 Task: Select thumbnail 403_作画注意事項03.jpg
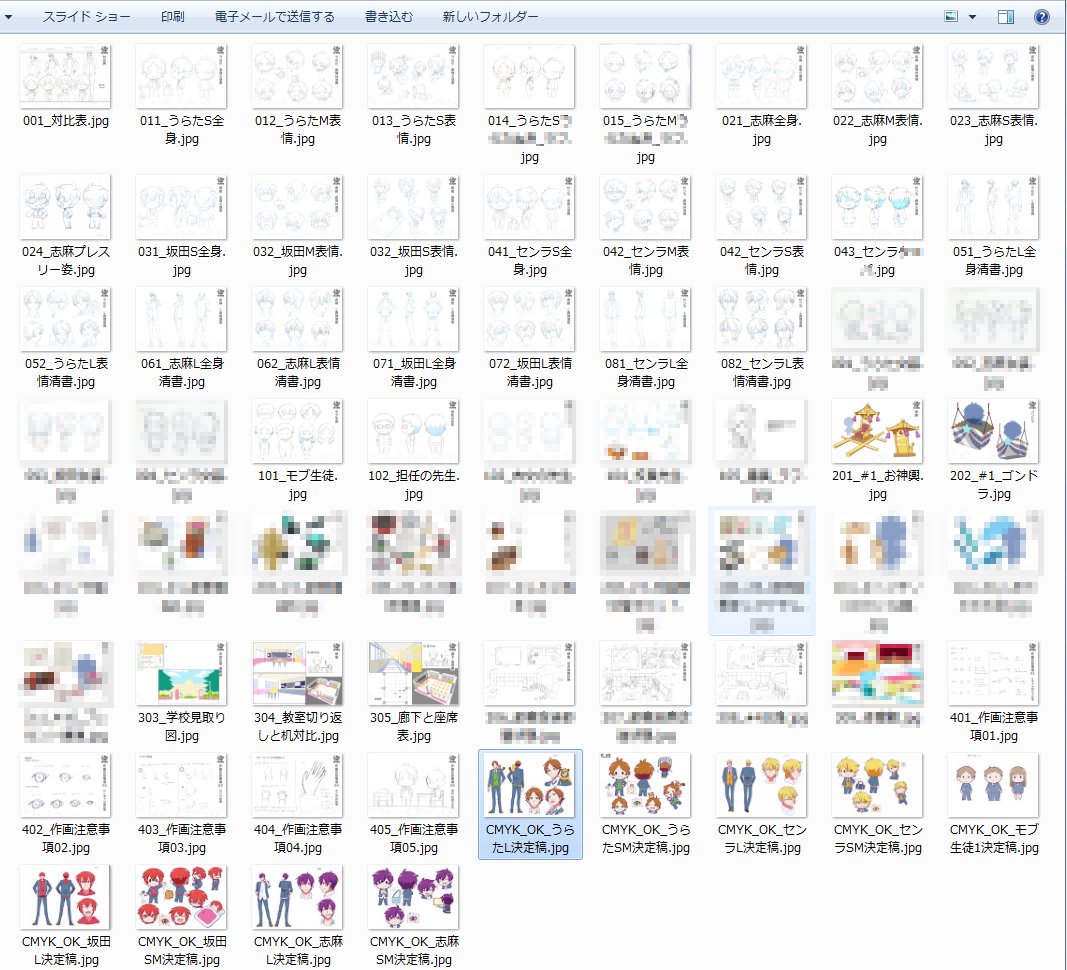click(x=182, y=786)
